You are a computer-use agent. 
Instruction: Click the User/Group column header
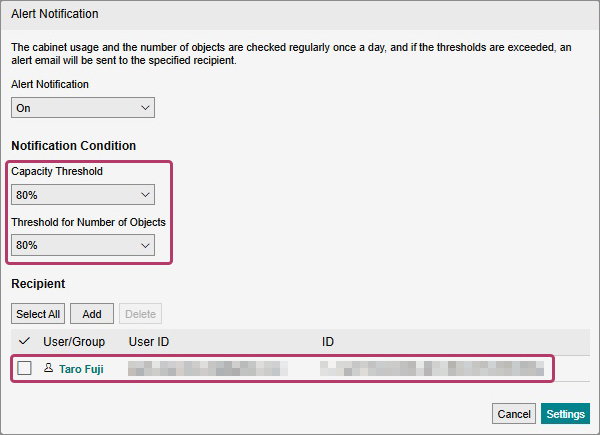point(73,342)
